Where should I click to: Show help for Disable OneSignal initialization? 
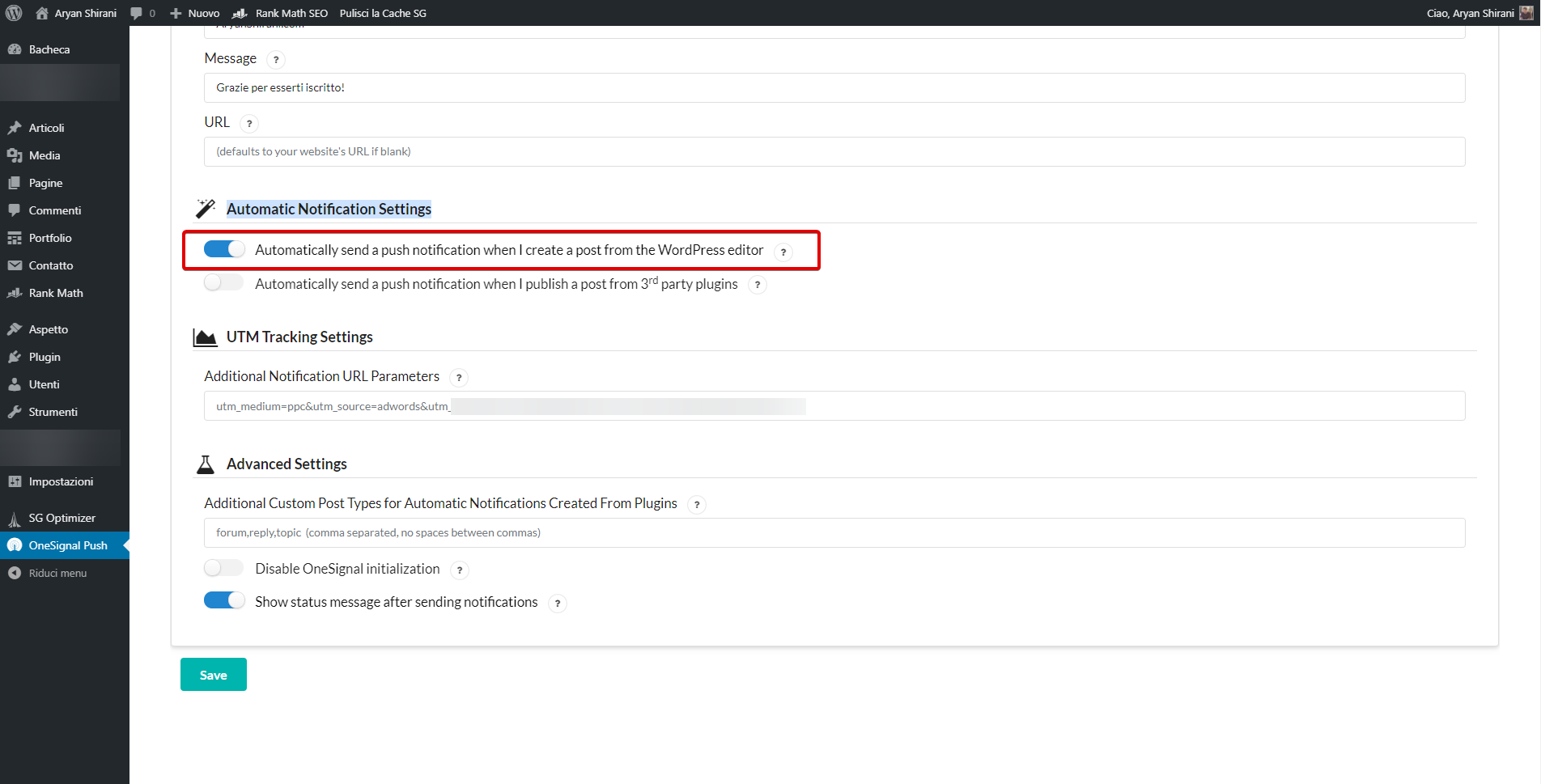click(460, 570)
